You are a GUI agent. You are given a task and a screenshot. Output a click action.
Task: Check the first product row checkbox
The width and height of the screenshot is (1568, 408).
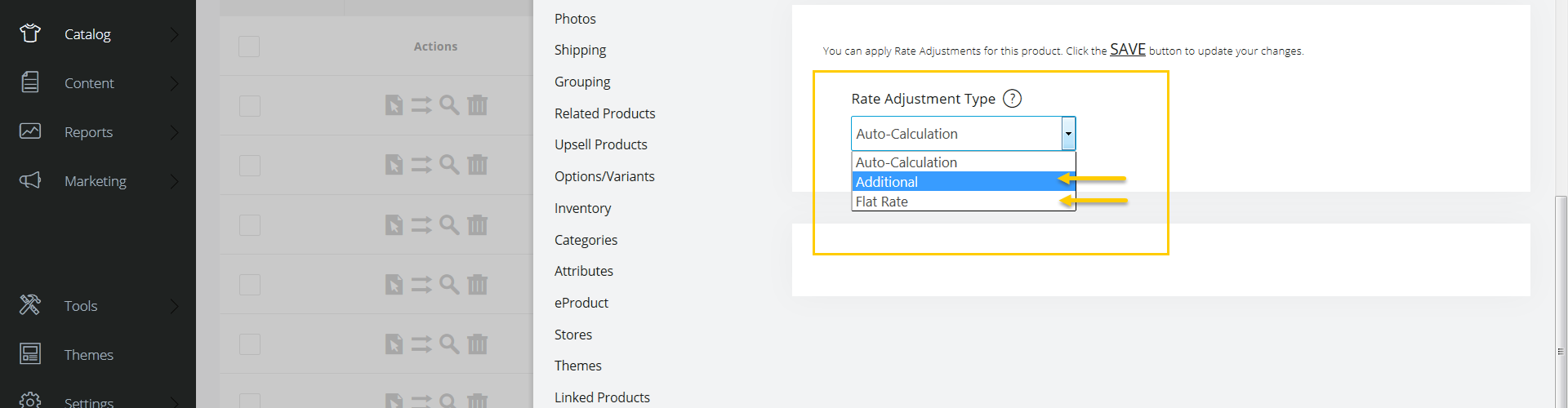click(x=249, y=106)
